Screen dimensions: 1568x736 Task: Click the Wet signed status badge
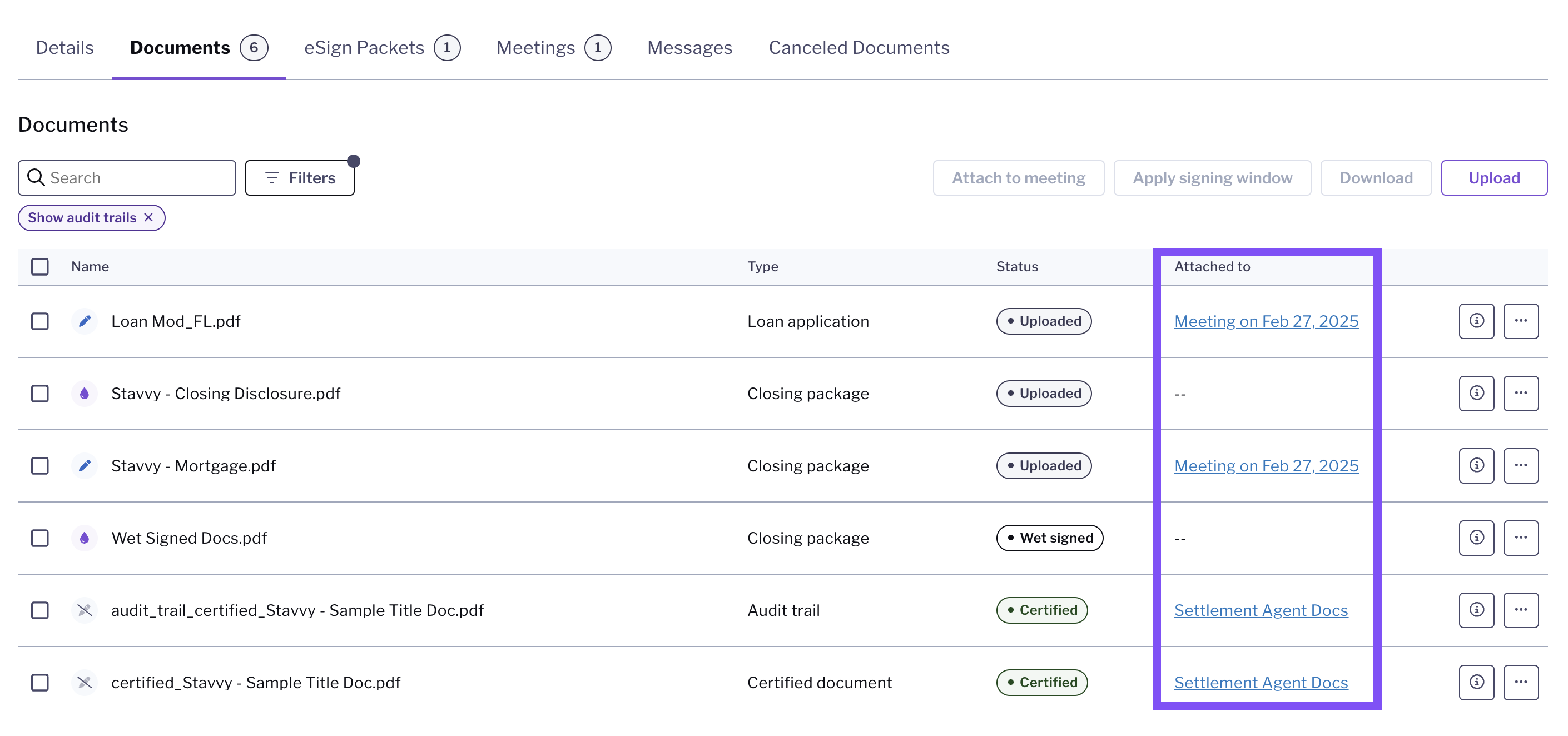tap(1049, 538)
